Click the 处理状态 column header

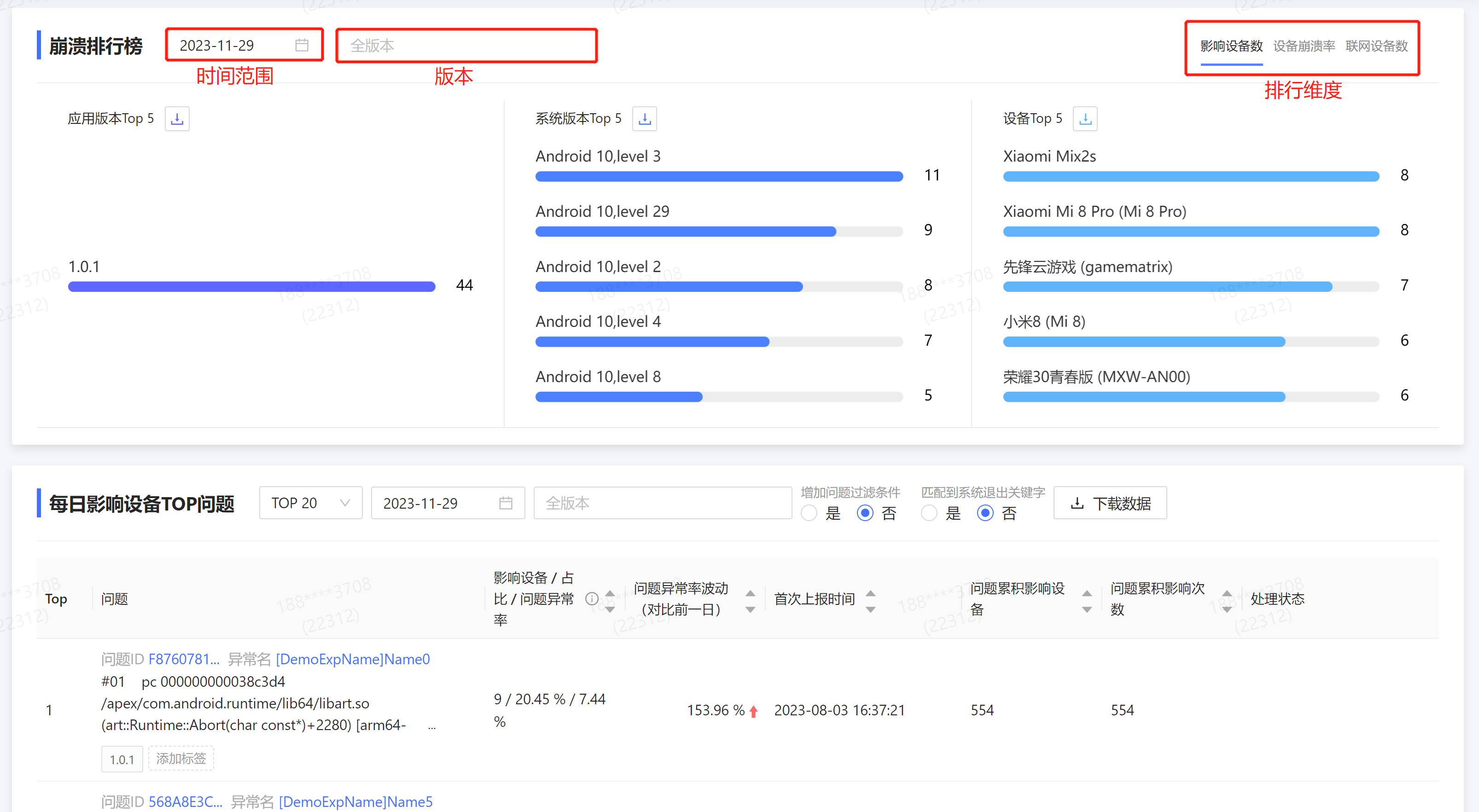(1277, 599)
